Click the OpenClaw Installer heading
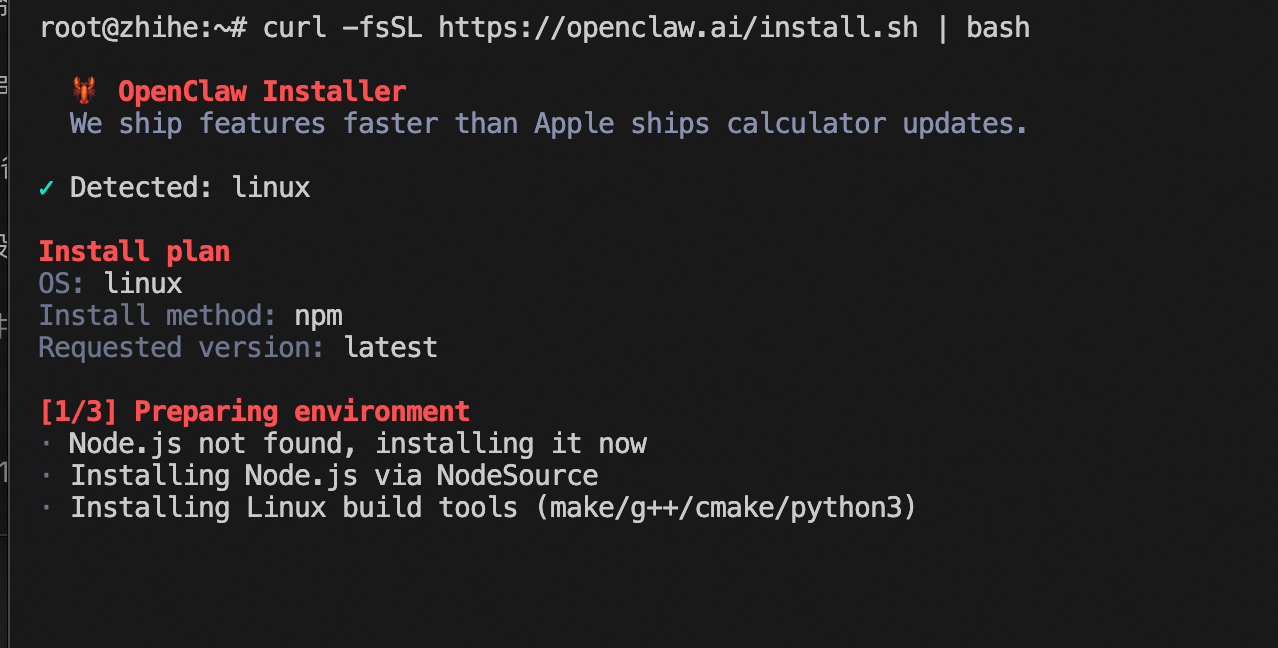 [262, 91]
